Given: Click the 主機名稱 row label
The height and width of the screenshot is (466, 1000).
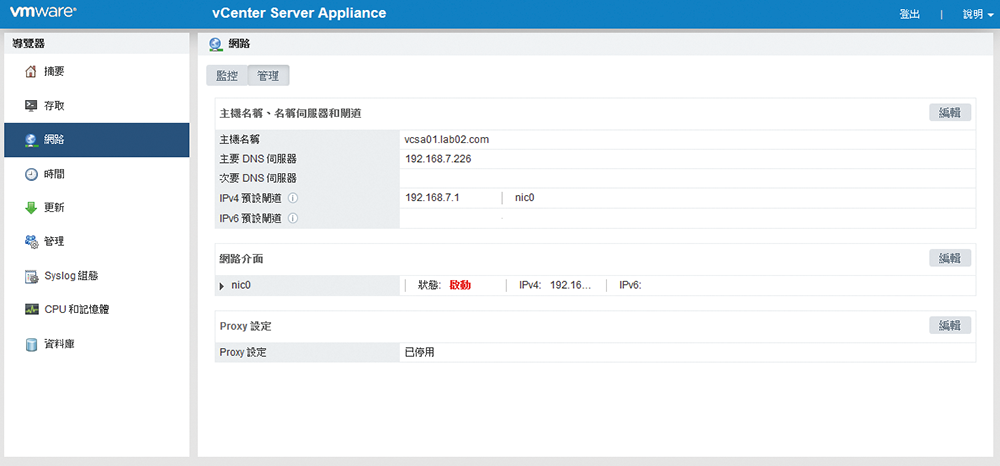Looking at the screenshot, I should click(240, 139).
